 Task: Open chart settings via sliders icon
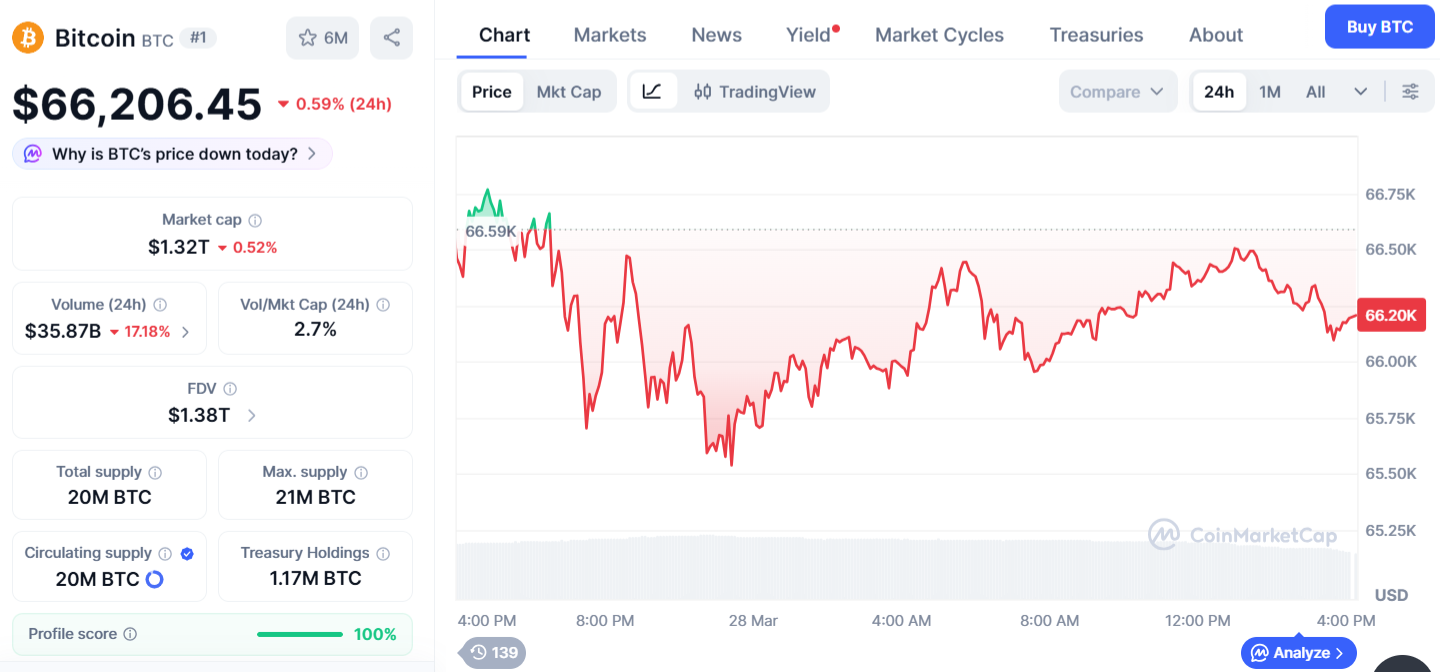[1410, 91]
